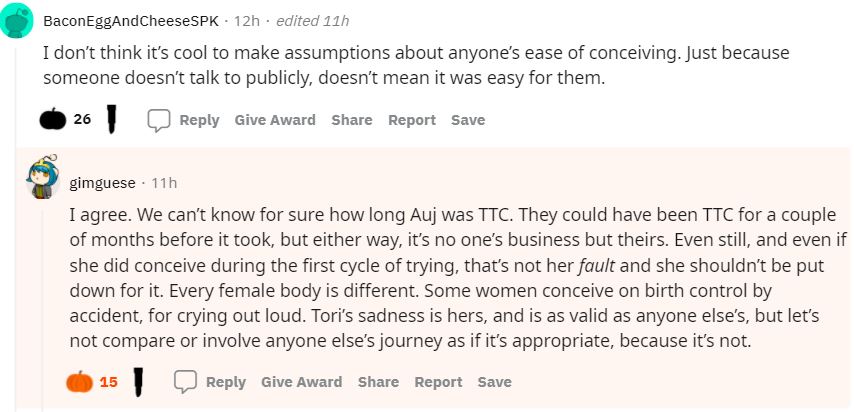Image resolution: width=855 pixels, height=412 pixels.
Task: Downvote gimguese's reply
Action: 139,382
